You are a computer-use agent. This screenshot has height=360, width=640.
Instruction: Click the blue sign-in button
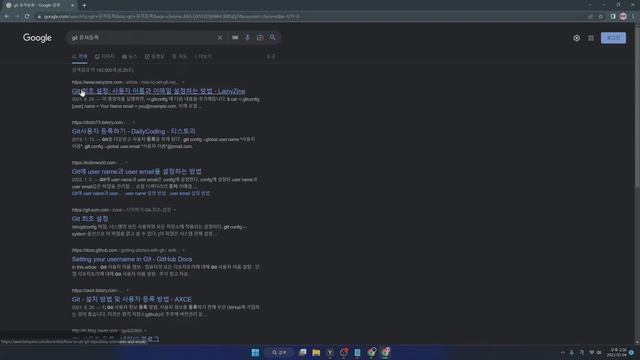coord(613,38)
